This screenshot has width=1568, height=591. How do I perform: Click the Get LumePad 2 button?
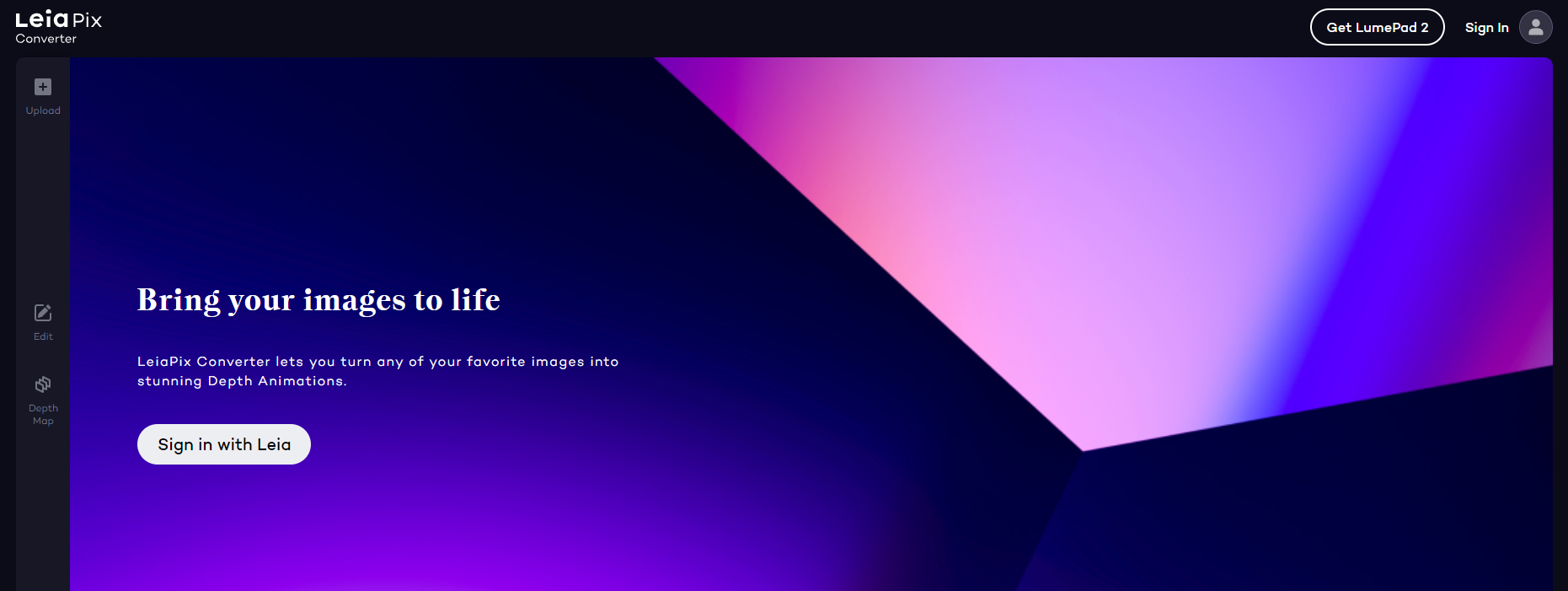(x=1377, y=27)
